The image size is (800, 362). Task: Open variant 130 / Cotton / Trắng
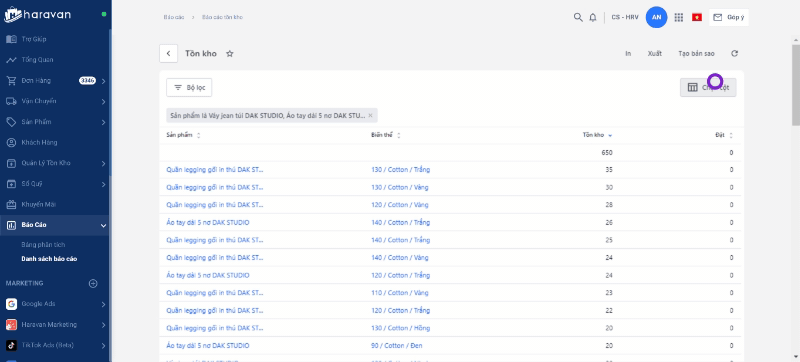click(x=401, y=169)
